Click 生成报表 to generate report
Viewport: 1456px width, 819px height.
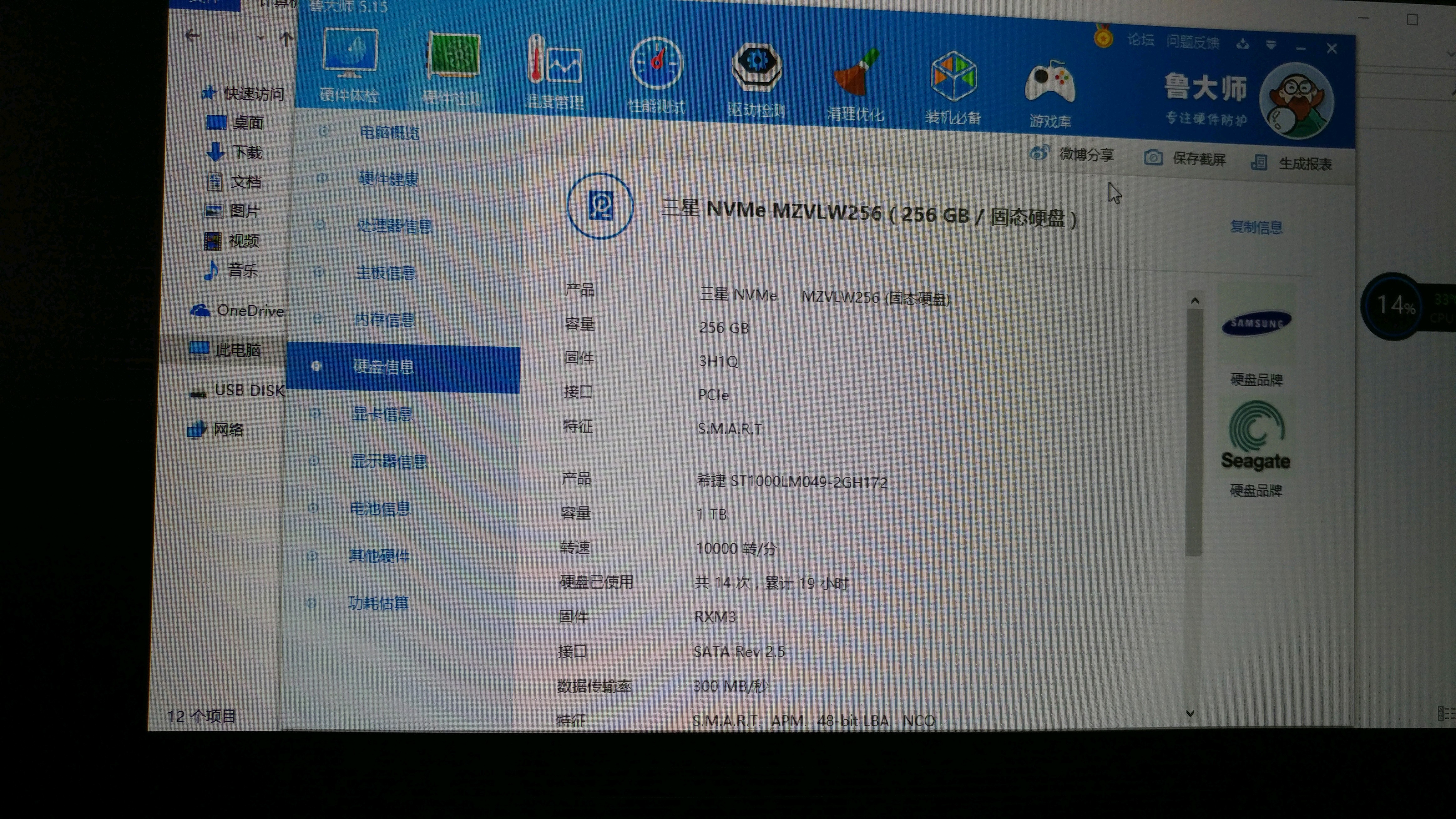[x=1292, y=163]
